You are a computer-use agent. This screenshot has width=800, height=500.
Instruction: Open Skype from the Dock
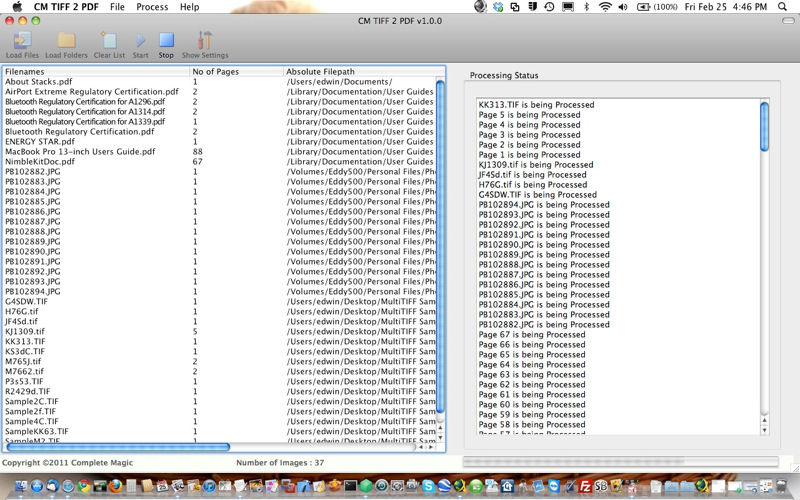coord(428,486)
